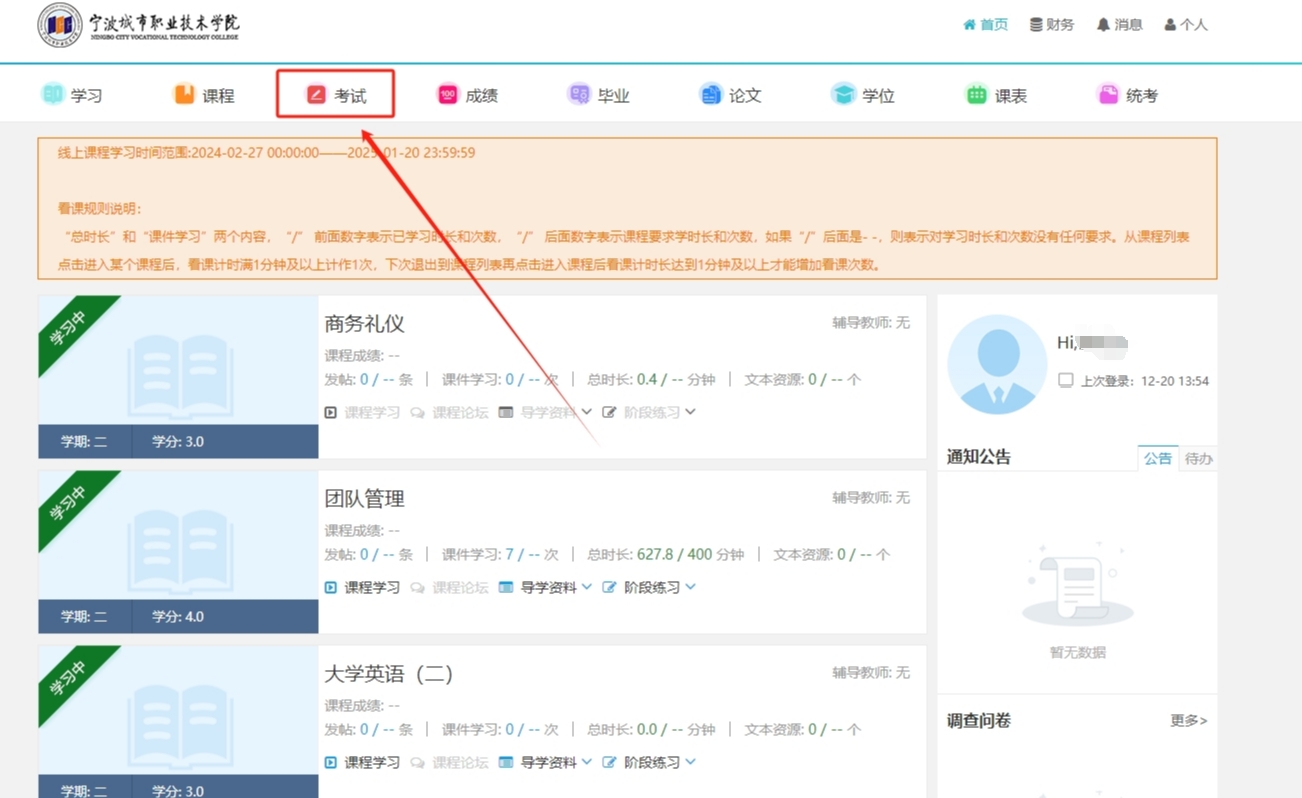This screenshot has width=1302, height=798.
Task: Click the 统考 unified exam icon
Action: click(1108, 95)
